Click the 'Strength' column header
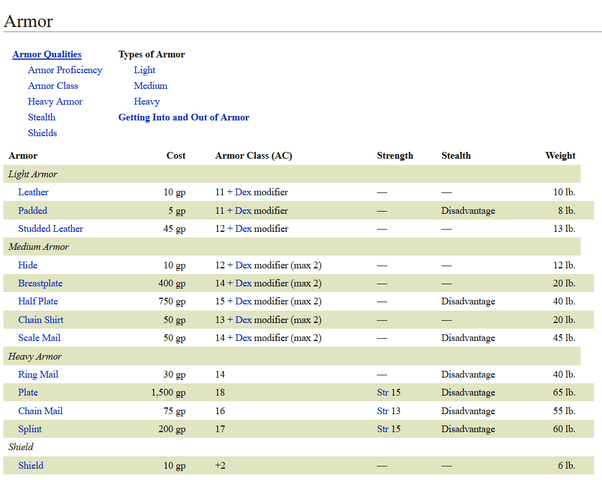 tap(395, 156)
